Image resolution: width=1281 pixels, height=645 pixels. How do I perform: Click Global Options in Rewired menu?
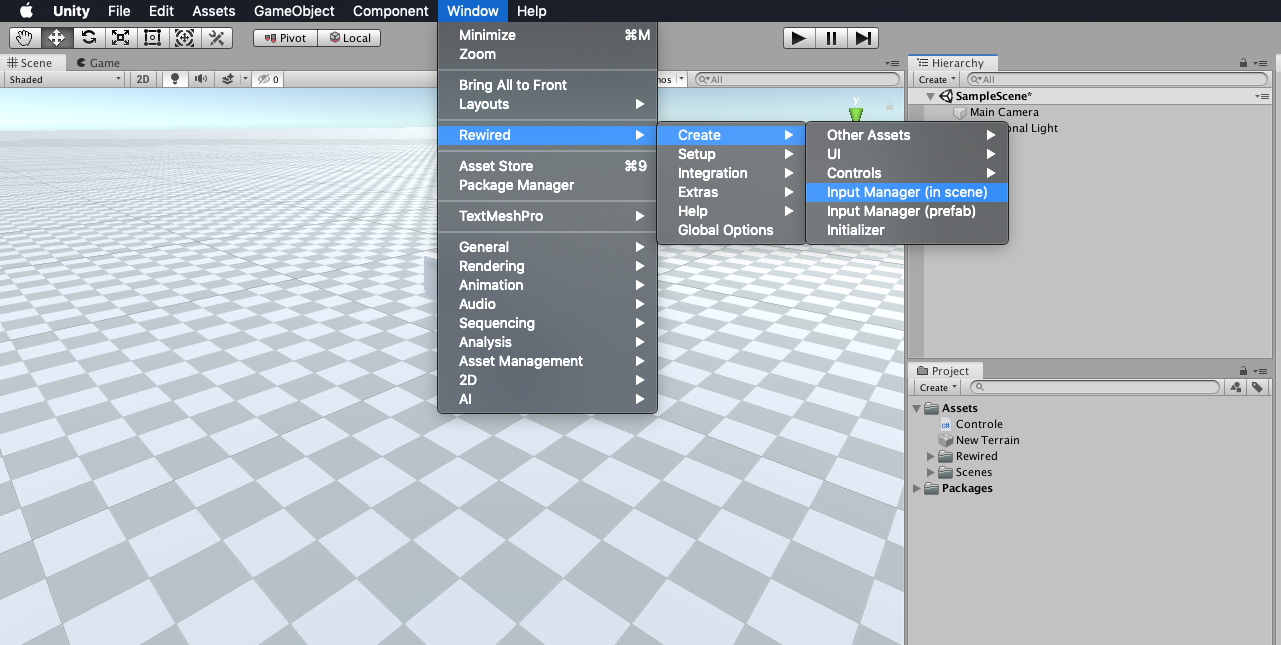731,230
